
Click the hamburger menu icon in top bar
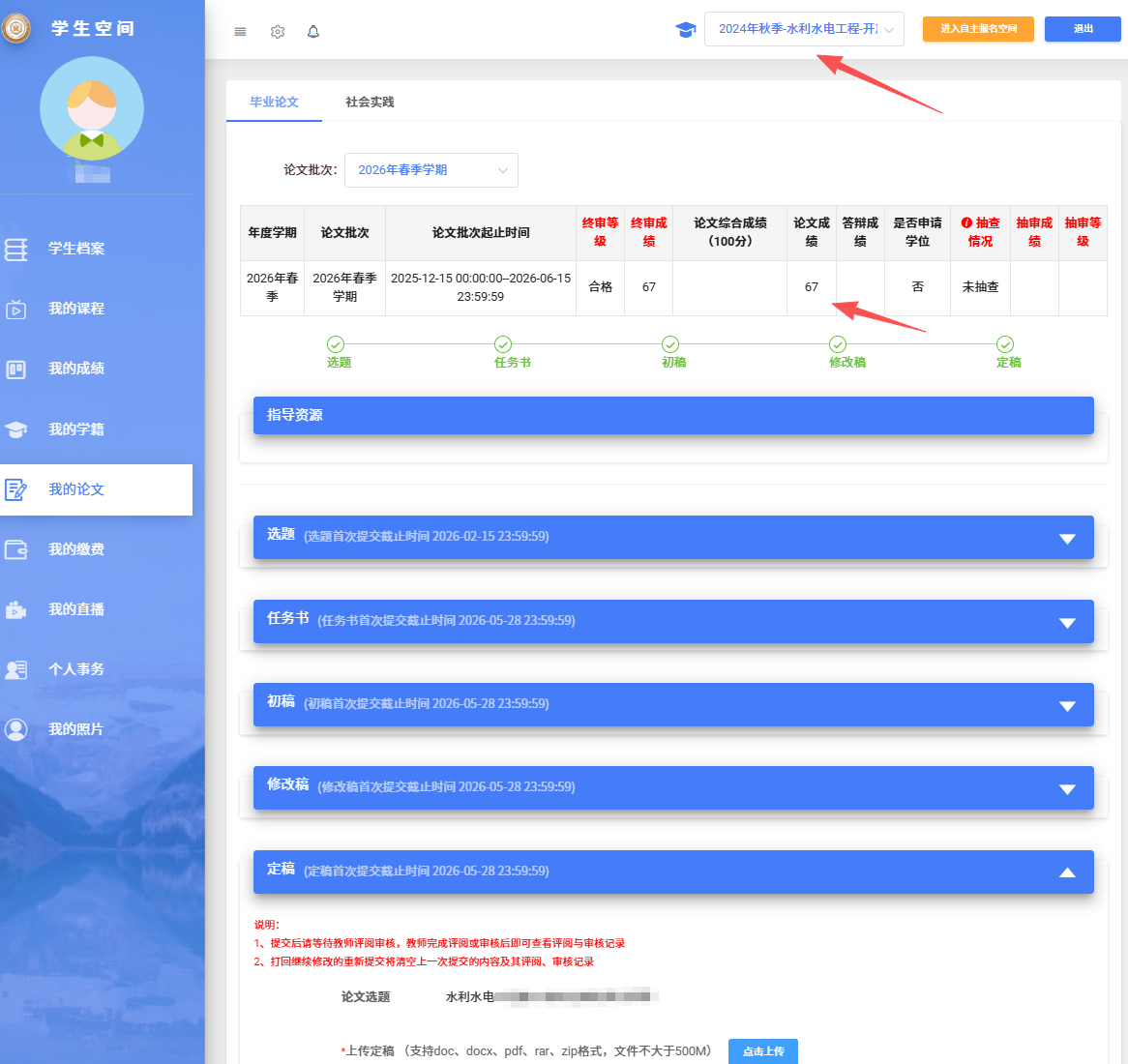[240, 32]
